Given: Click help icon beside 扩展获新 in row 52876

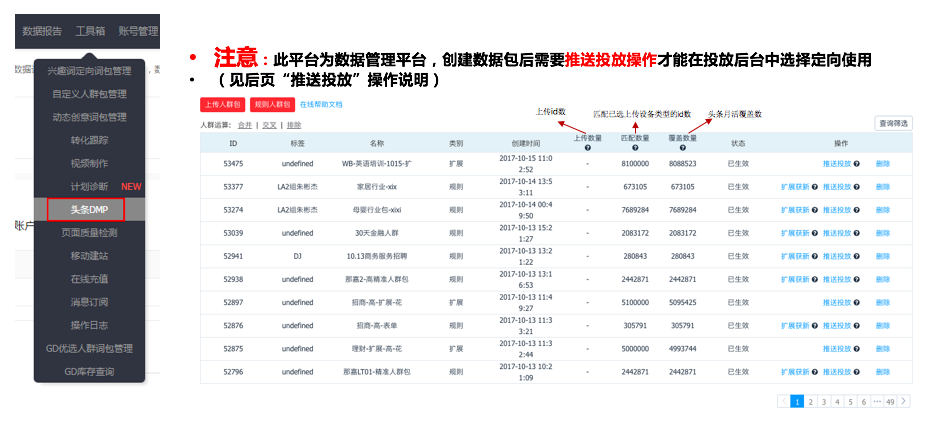Looking at the screenshot, I should 814,326.
